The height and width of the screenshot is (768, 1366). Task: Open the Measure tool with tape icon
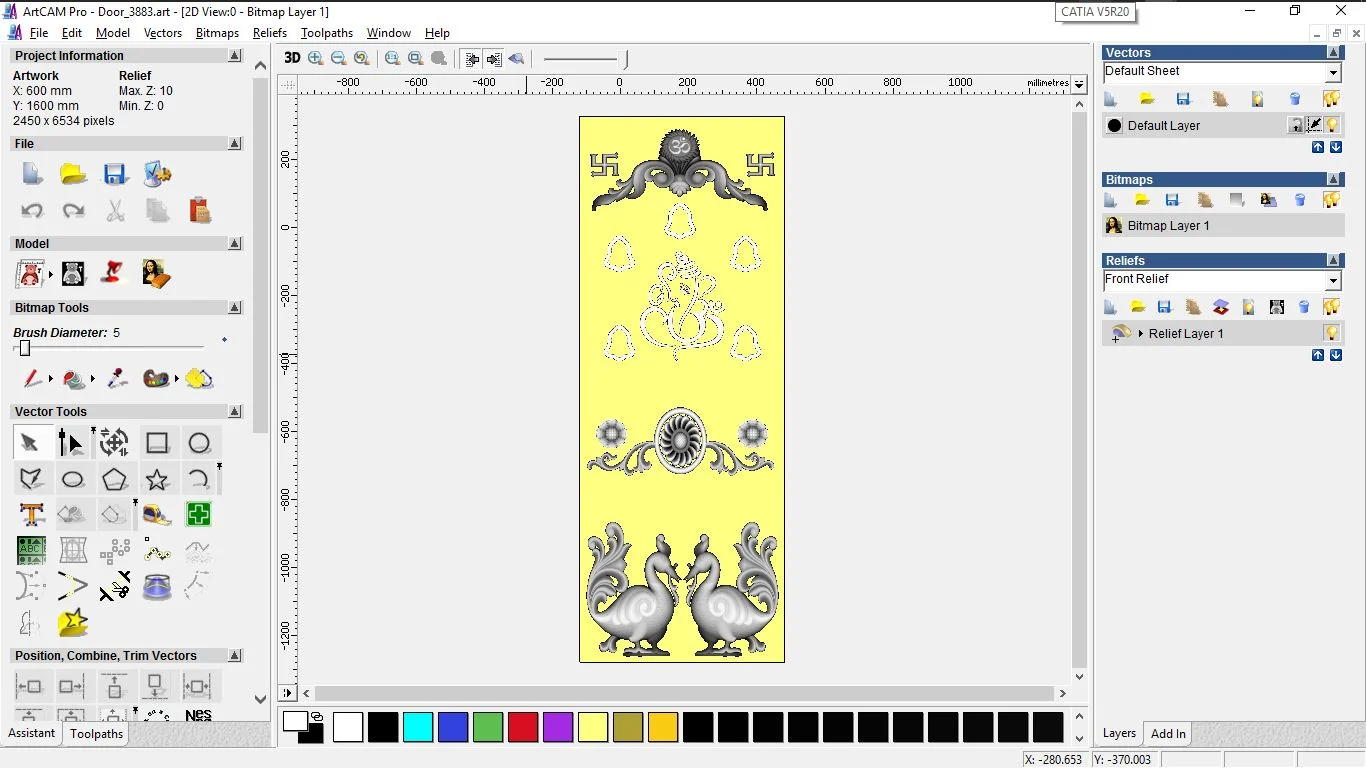[157, 515]
